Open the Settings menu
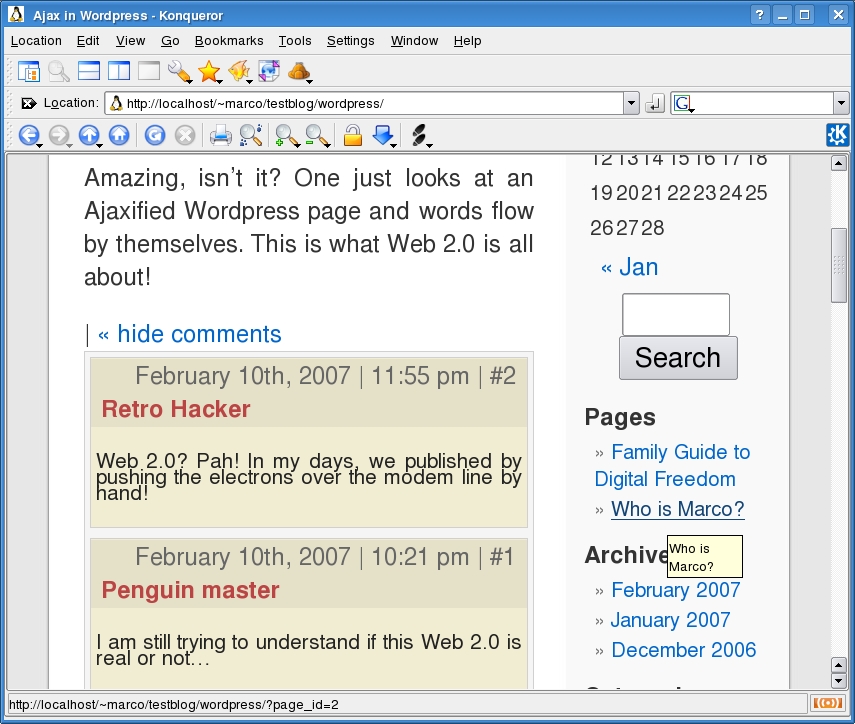The image size is (855, 724). coord(350,41)
